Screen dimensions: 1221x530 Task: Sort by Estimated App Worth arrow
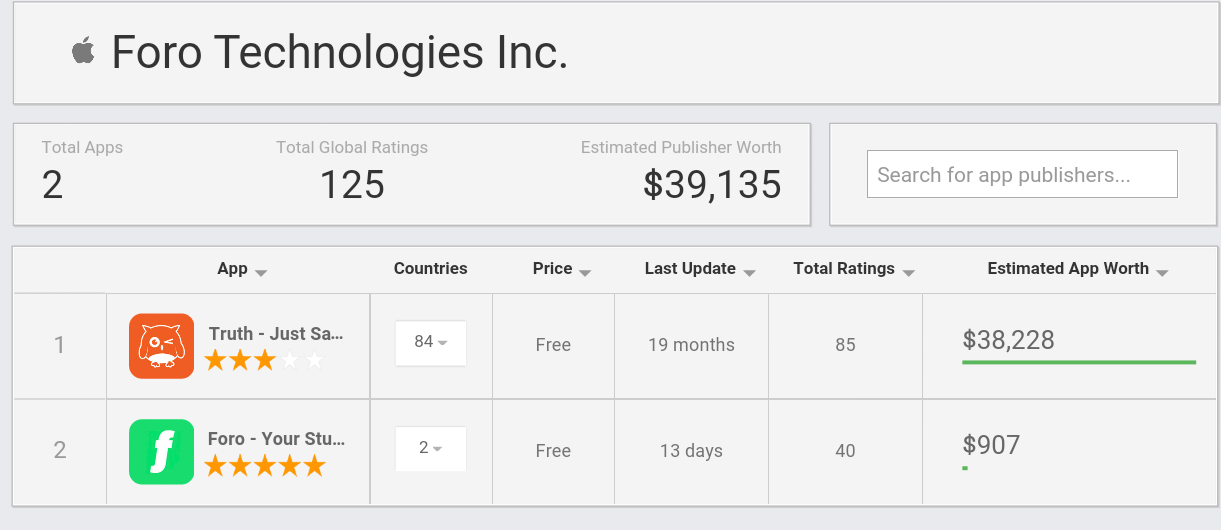(x=1162, y=273)
